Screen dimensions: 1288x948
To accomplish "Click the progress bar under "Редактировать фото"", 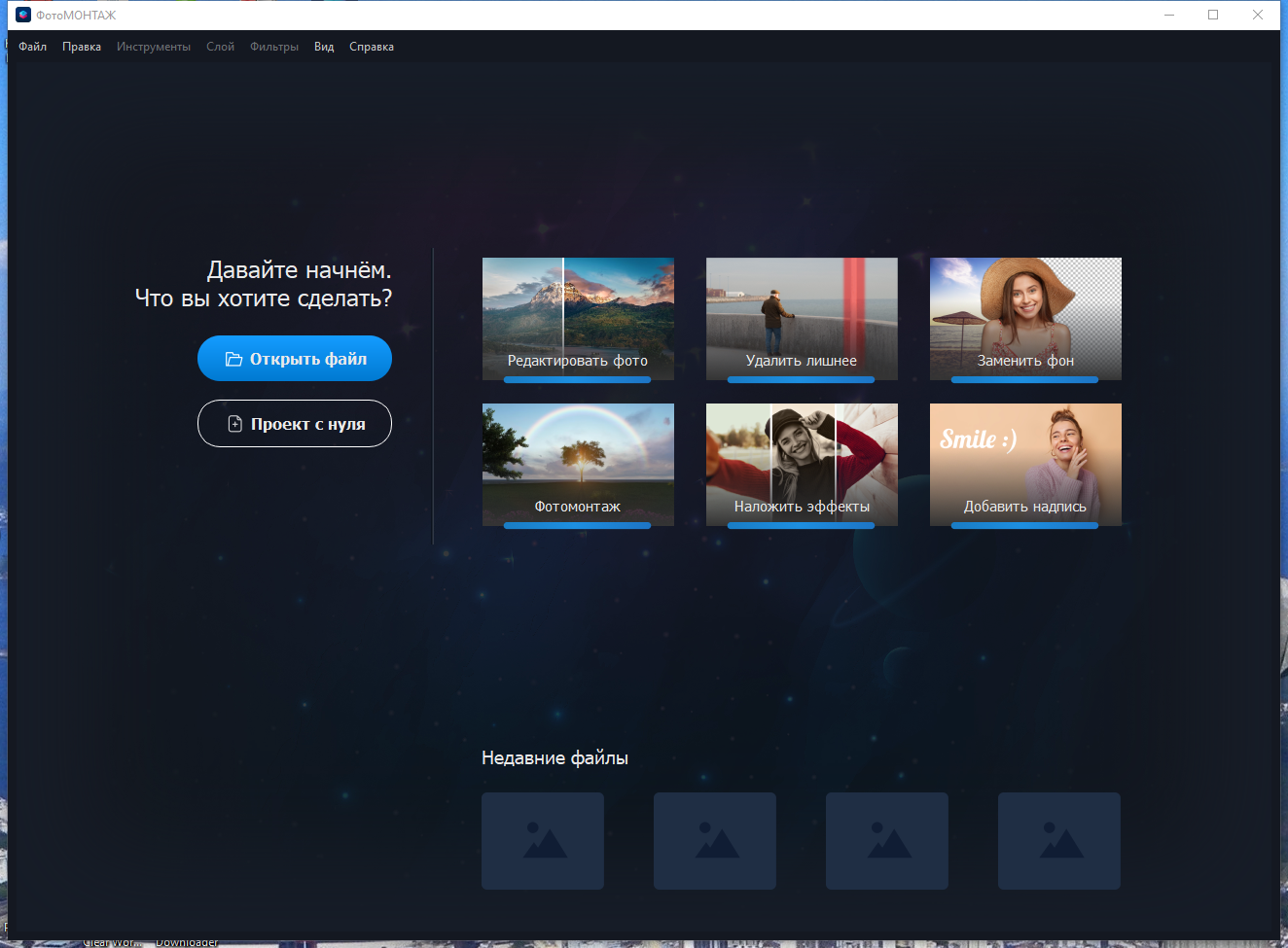I will [x=578, y=379].
